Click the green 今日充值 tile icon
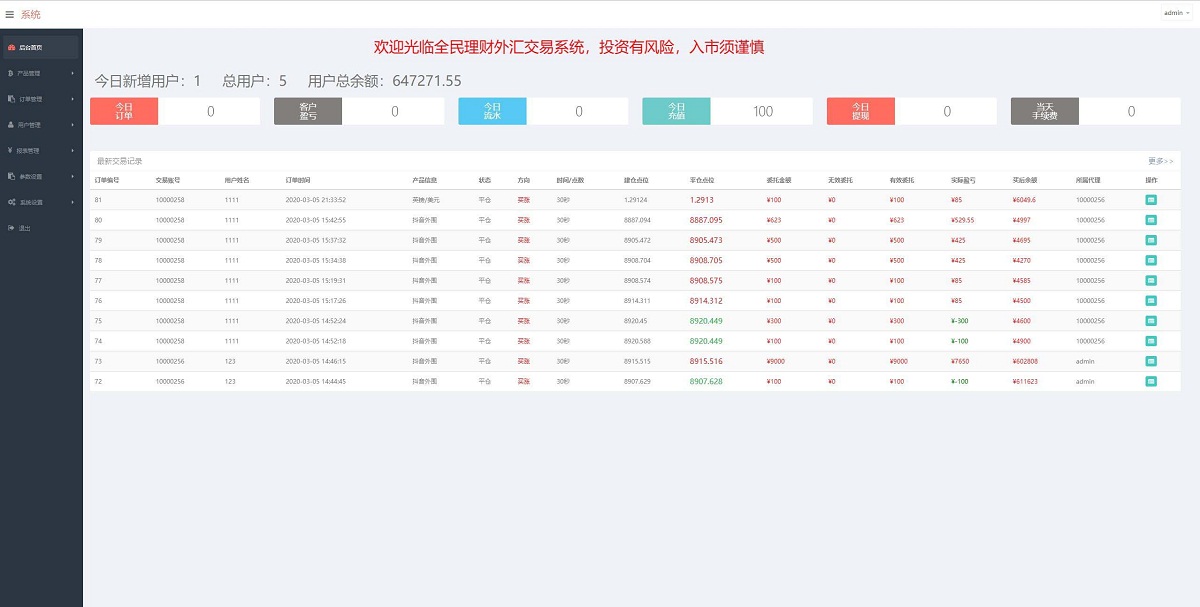Viewport: 1200px width, 607px height. [677, 110]
